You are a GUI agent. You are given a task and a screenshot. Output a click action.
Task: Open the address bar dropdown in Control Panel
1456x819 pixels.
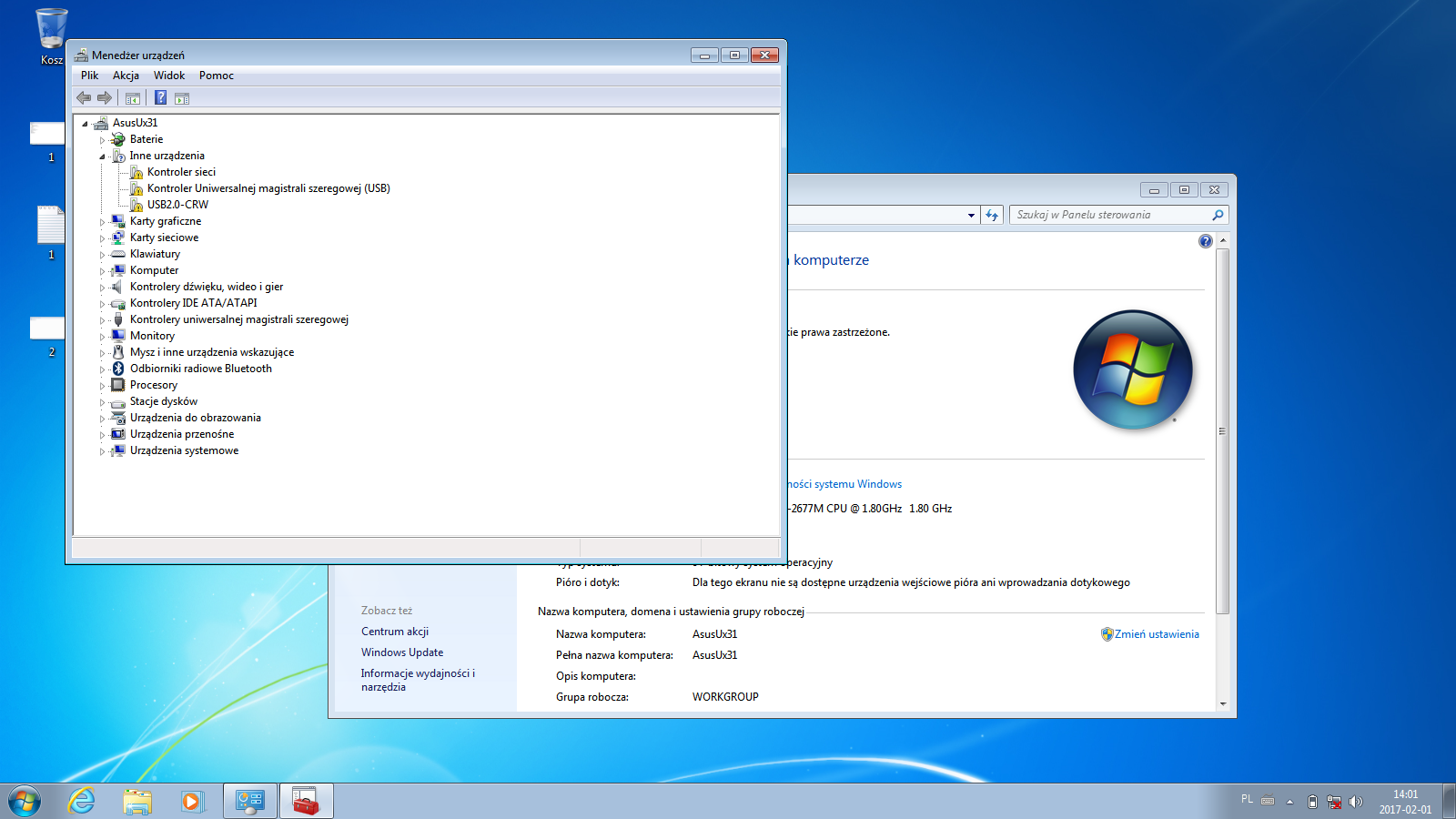(971, 216)
